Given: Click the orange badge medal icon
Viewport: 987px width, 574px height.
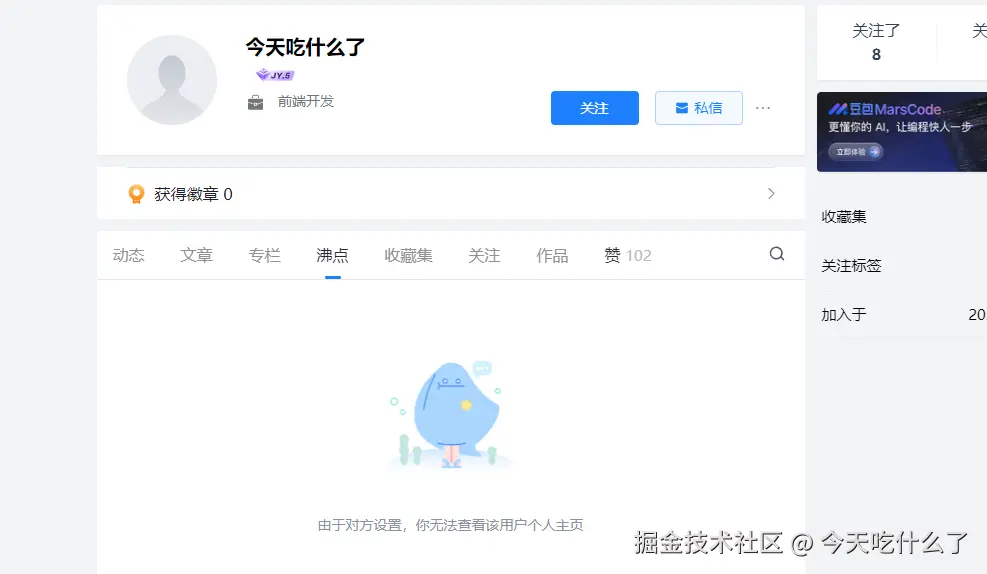Looking at the screenshot, I should 136,194.
